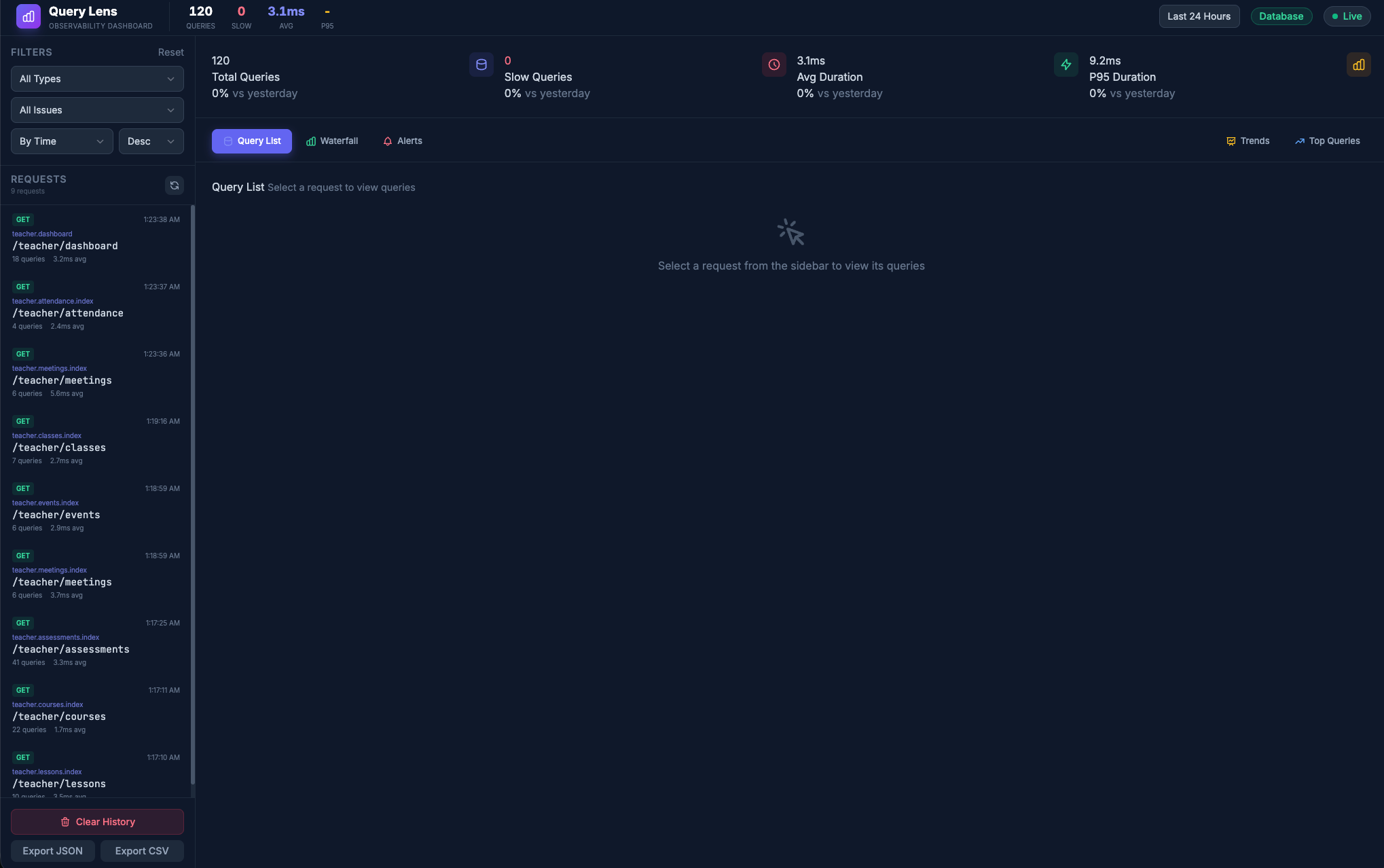This screenshot has height=868, width=1384.
Task: Refresh the requests list
Action: [175, 185]
